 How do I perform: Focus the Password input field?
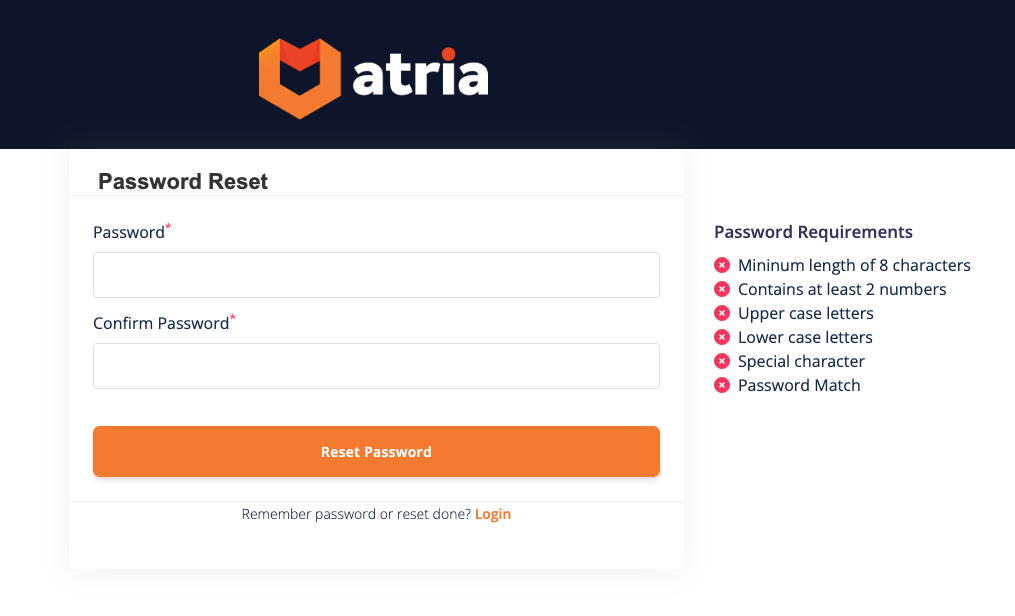376,275
